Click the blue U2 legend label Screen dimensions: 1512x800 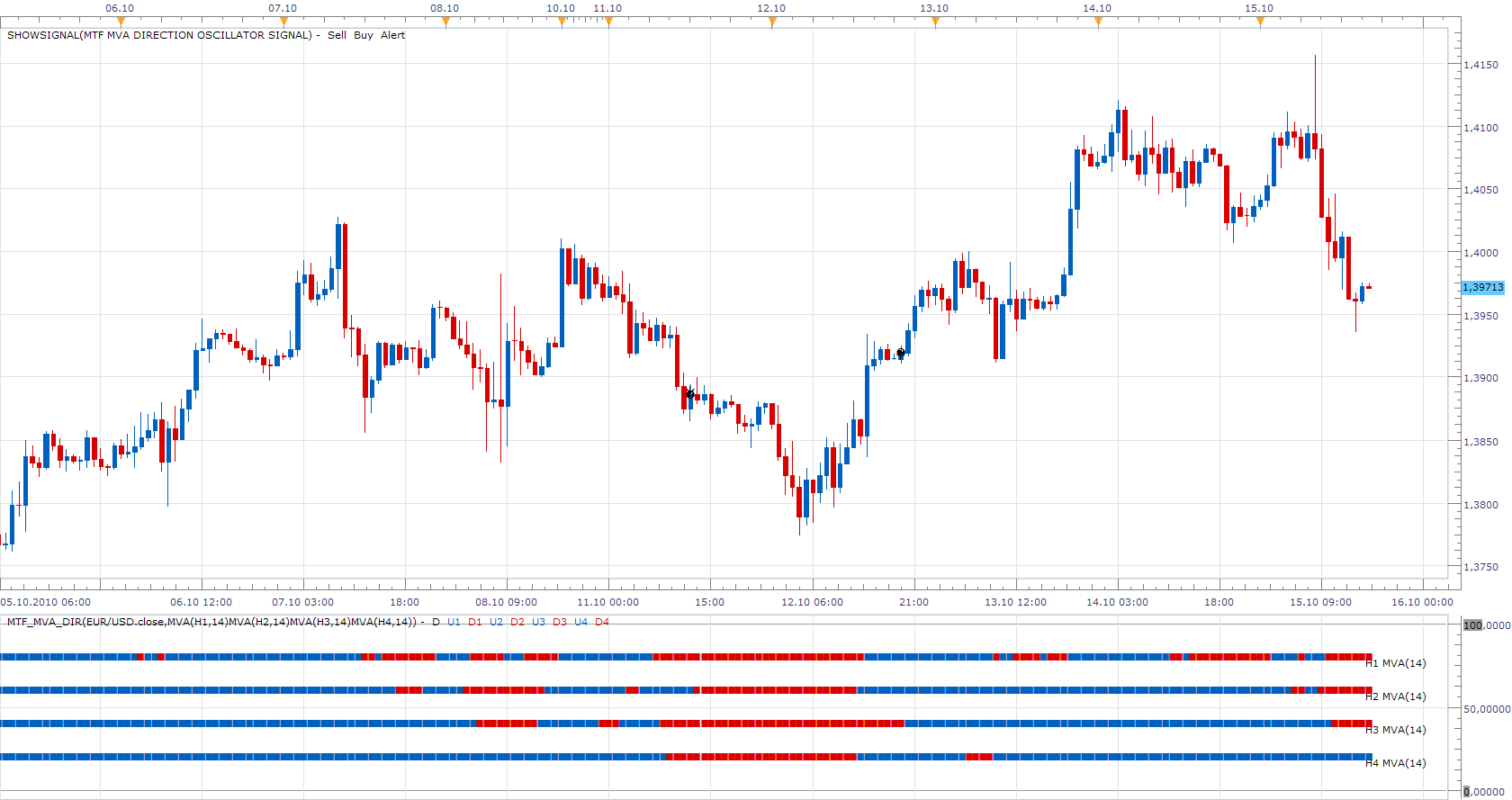[x=496, y=622]
